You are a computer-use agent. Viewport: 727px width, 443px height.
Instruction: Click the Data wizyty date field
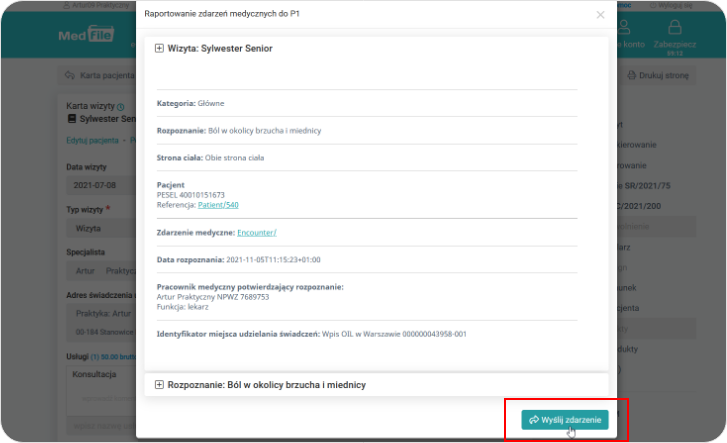[x=100, y=186]
